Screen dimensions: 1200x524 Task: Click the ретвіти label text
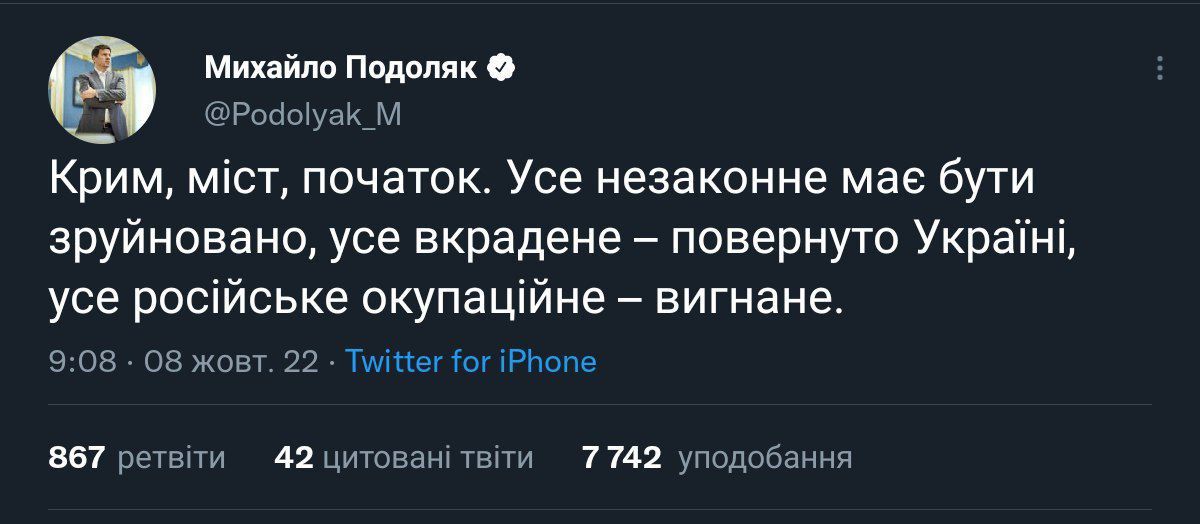tap(172, 458)
